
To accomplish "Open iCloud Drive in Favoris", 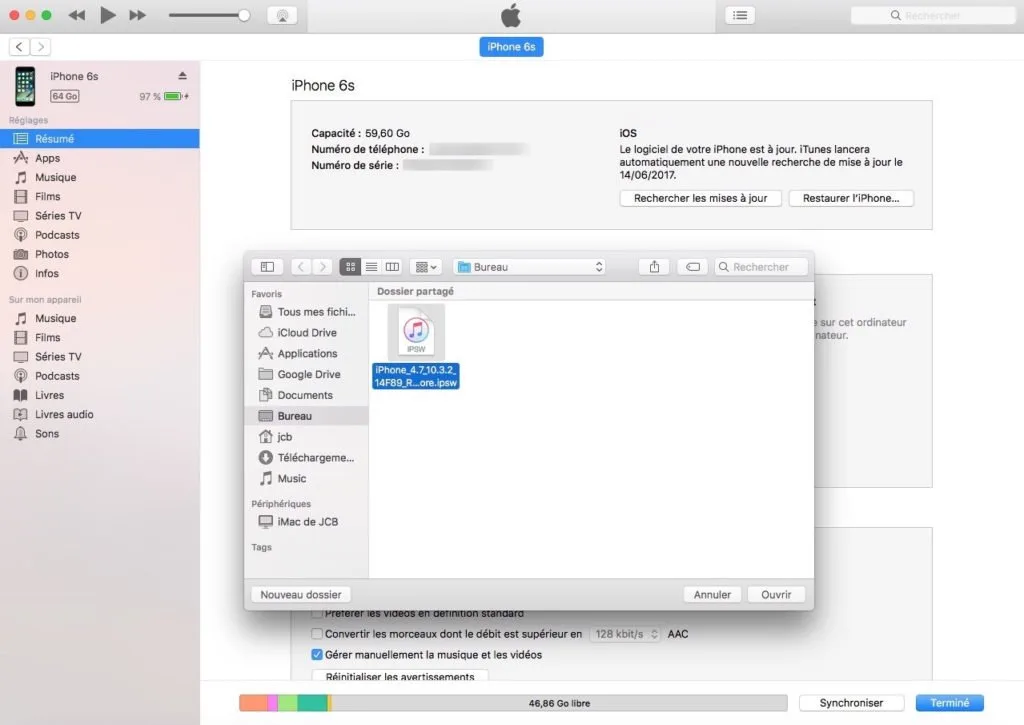I will pos(307,332).
